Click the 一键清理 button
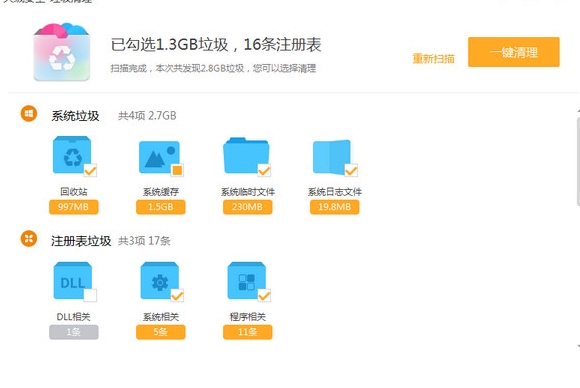Screen dimensions: 580x388 click(x=513, y=52)
